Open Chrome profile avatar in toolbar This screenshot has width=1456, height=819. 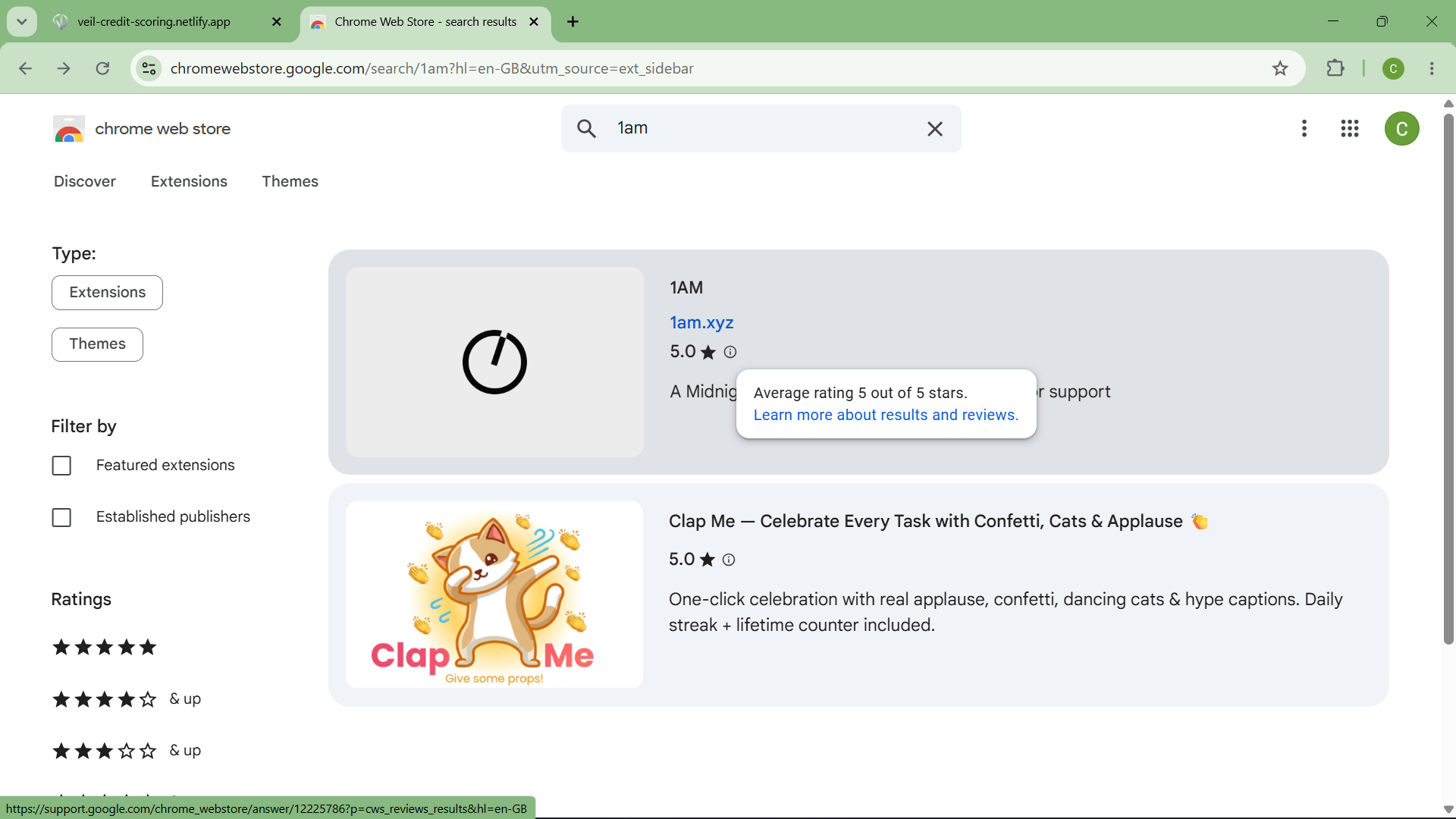tap(1394, 69)
